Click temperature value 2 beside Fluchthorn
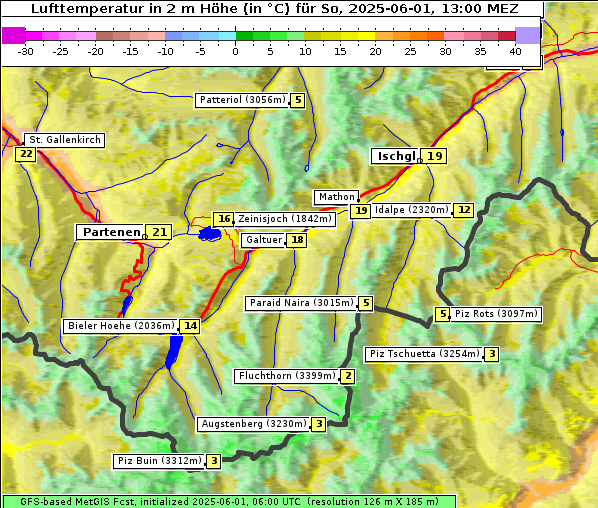598x508 pixels. click(347, 376)
